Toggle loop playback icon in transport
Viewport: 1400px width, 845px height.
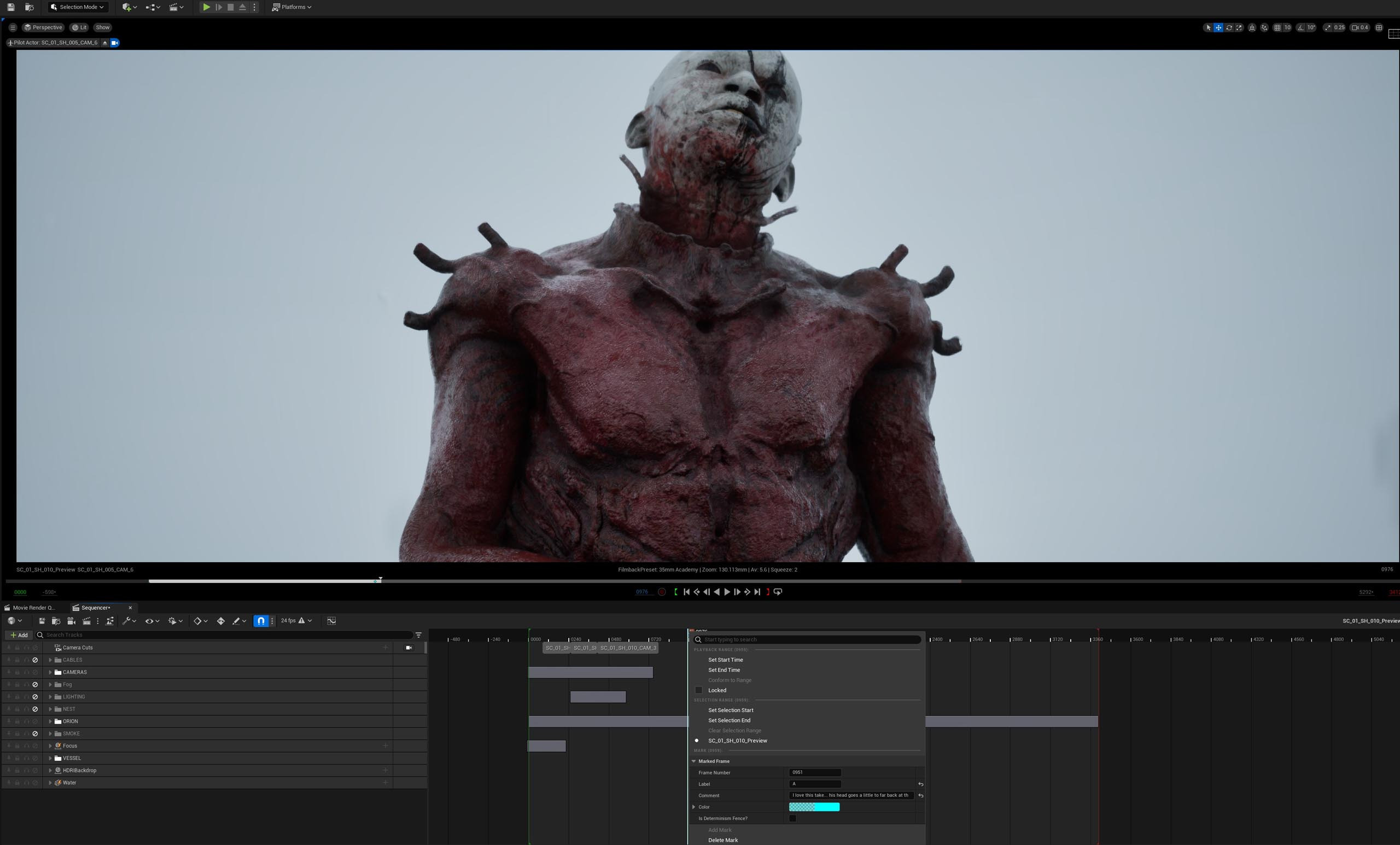(778, 592)
